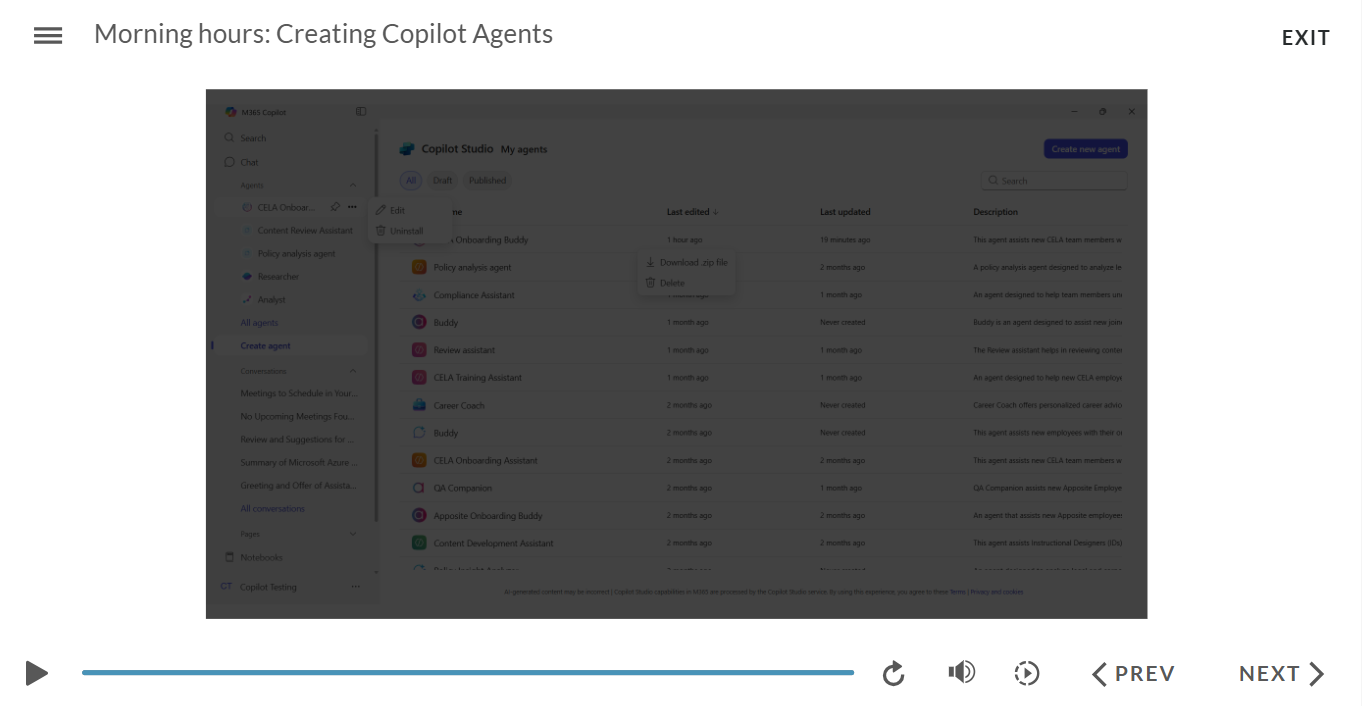
Task: Open the three-dot menu beside Copilot Testing
Action: point(355,587)
